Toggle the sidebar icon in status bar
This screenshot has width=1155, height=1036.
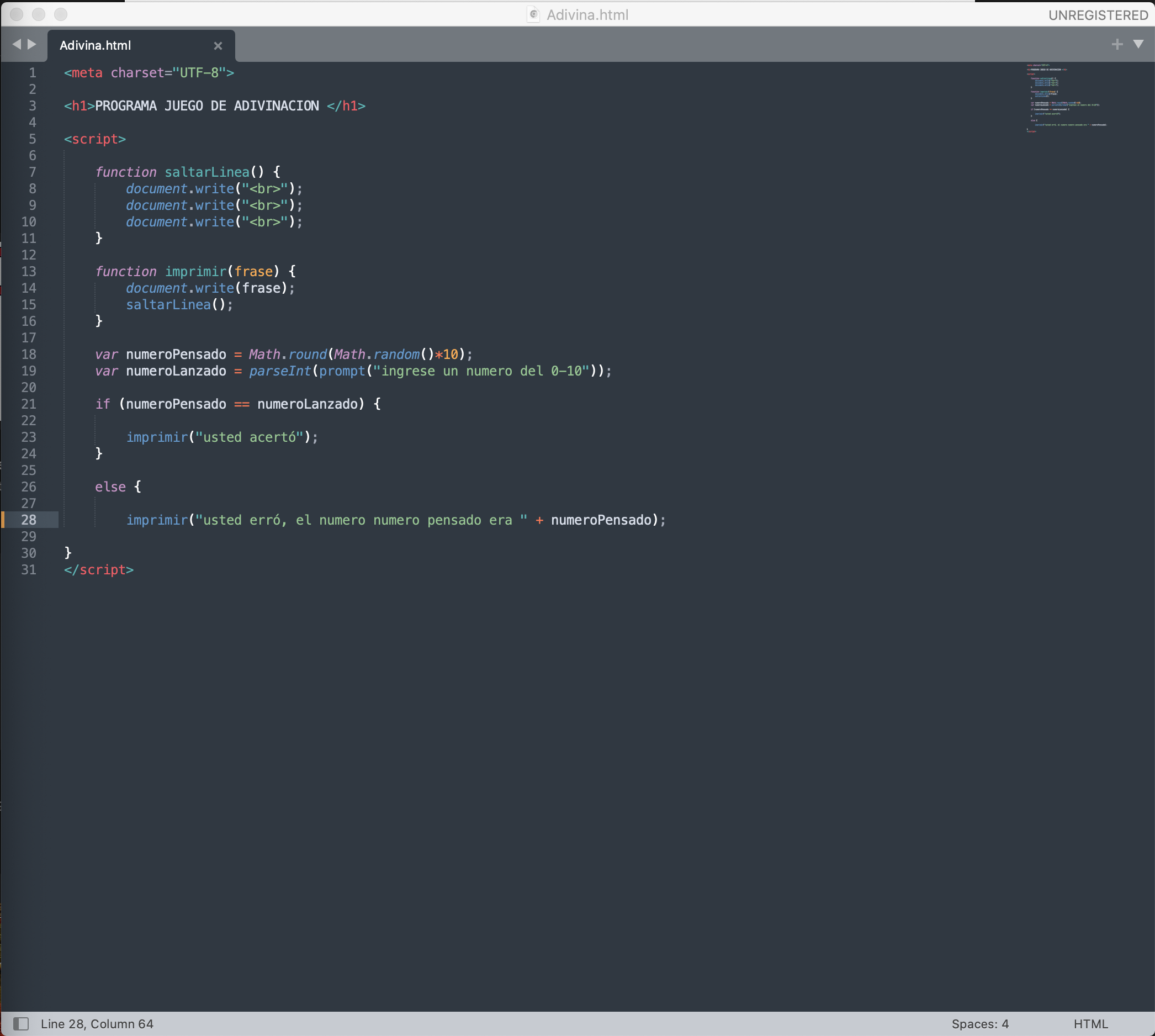[21, 1023]
